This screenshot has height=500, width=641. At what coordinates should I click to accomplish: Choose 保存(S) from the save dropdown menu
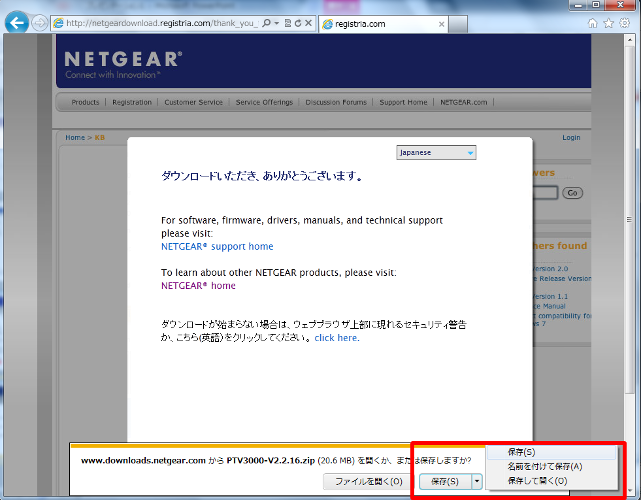point(552,452)
